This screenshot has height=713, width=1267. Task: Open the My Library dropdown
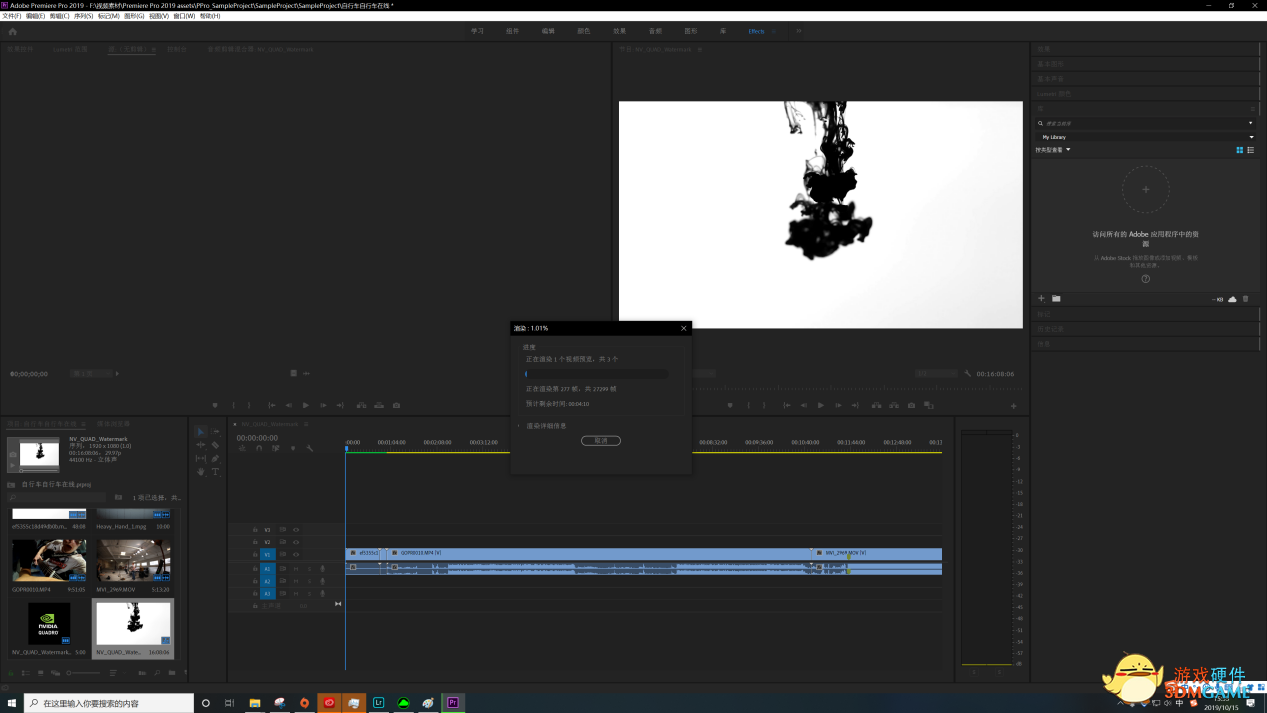(1146, 137)
